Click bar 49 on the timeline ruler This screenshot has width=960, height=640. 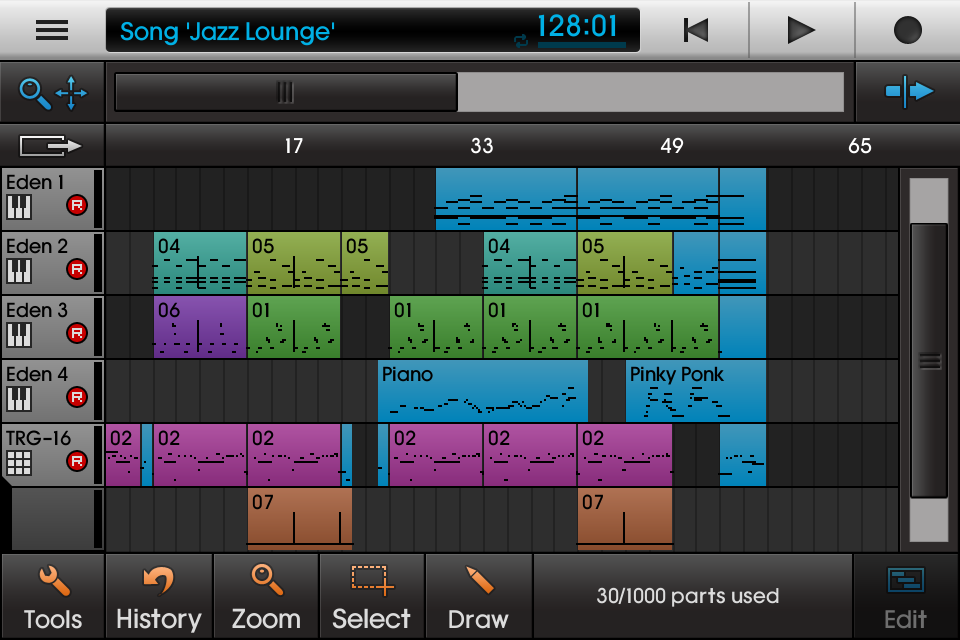(x=672, y=146)
